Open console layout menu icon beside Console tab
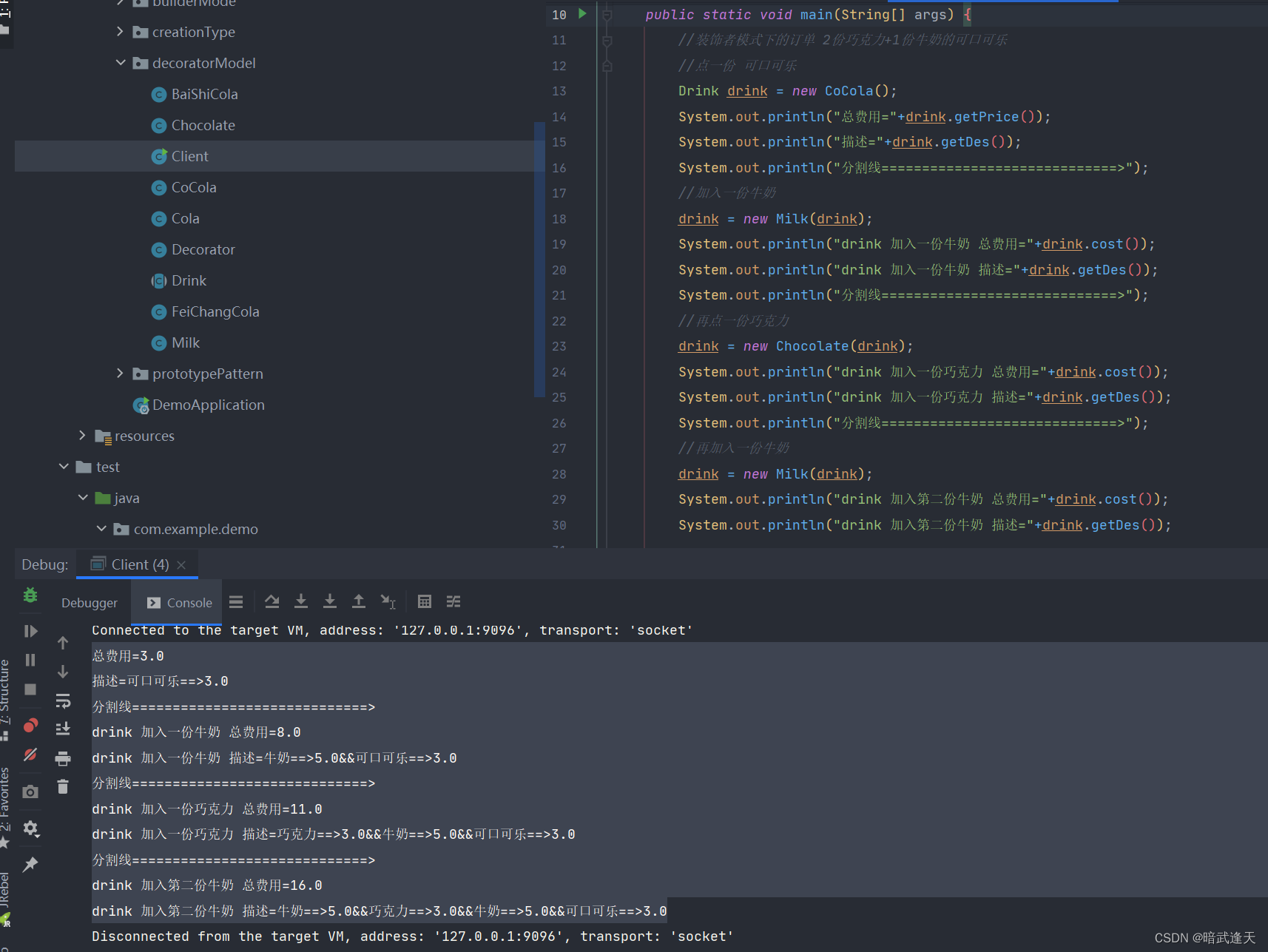Viewport: 1268px width, 952px height. coord(236,601)
